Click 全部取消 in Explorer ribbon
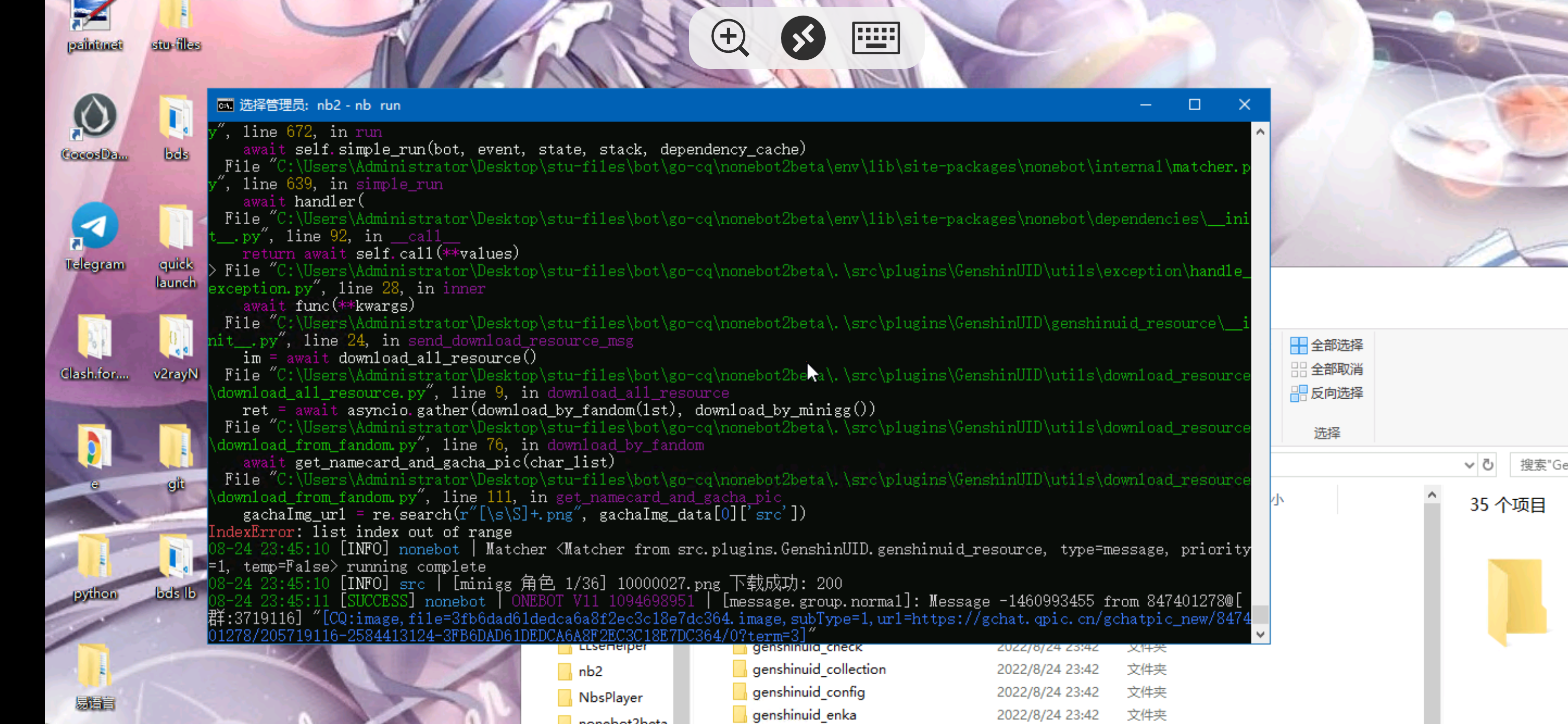Viewport: 1568px width, 724px height. pyautogui.click(x=1326, y=369)
